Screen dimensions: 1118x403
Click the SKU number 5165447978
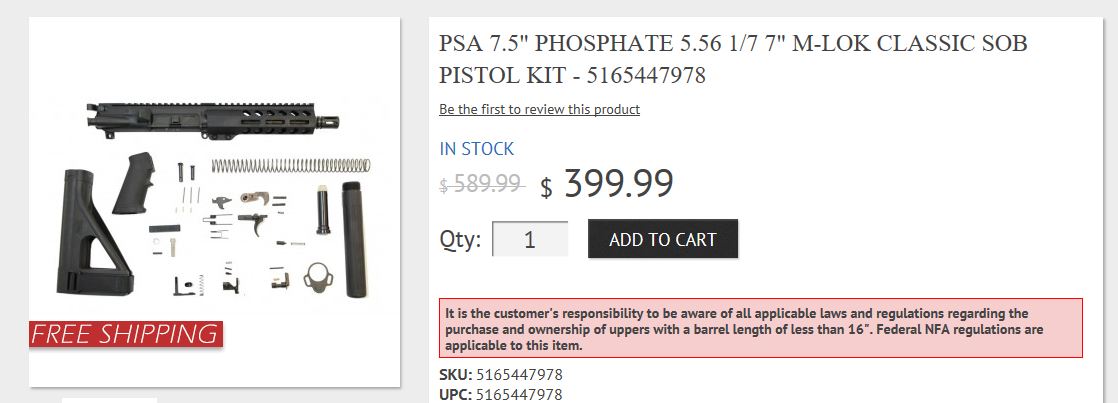pos(520,374)
